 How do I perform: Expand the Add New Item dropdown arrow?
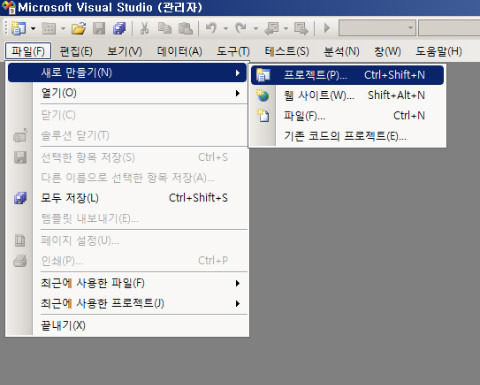coord(63,28)
